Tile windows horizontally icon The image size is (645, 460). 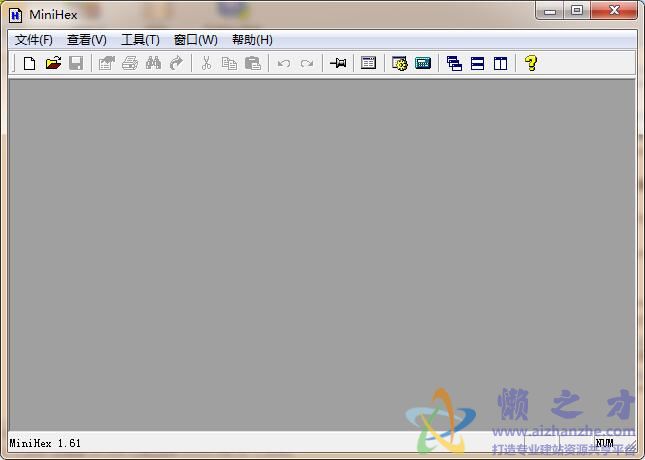pyautogui.click(x=477, y=63)
